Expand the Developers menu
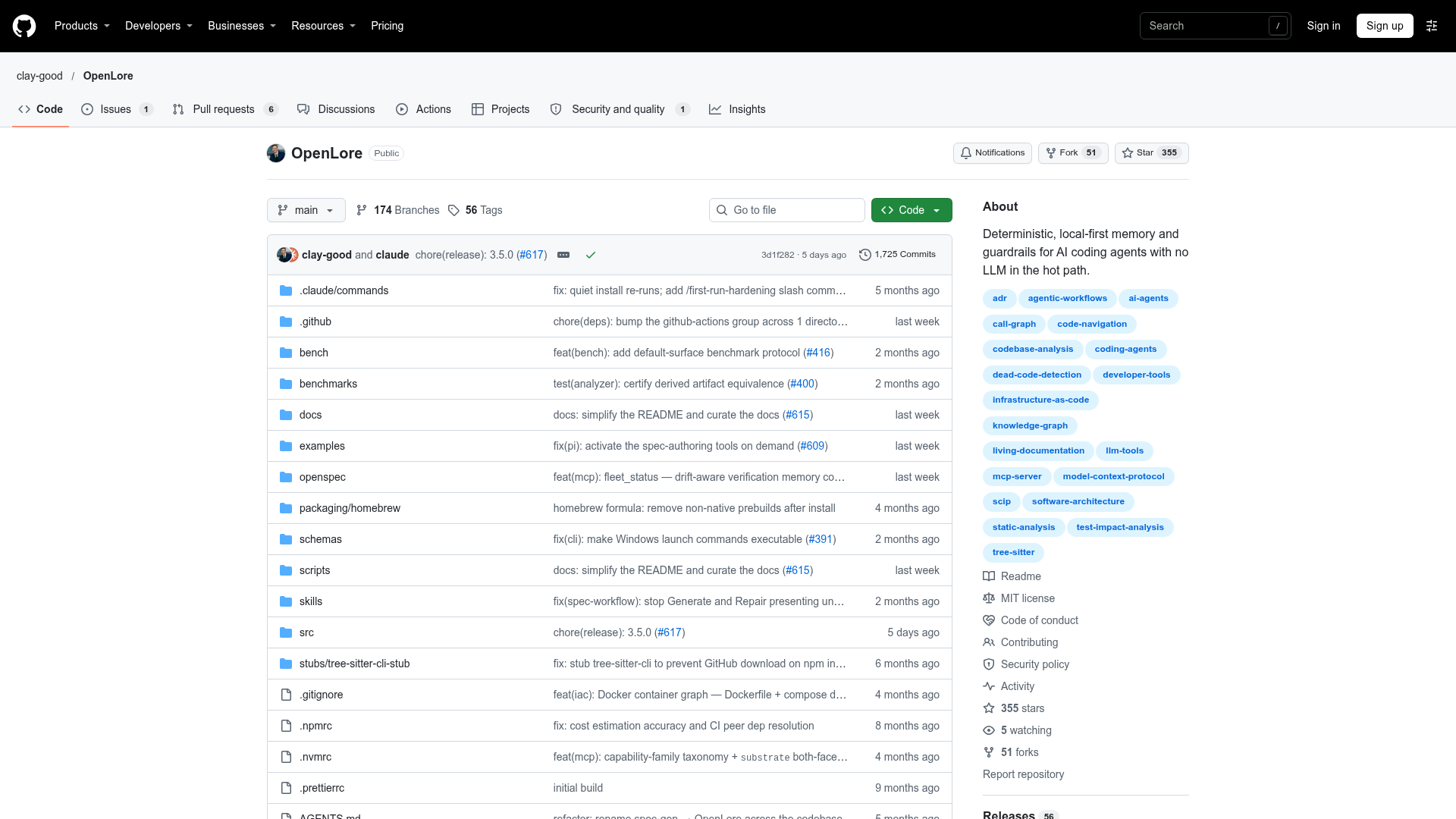The image size is (1456, 819). pyautogui.click(x=158, y=26)
